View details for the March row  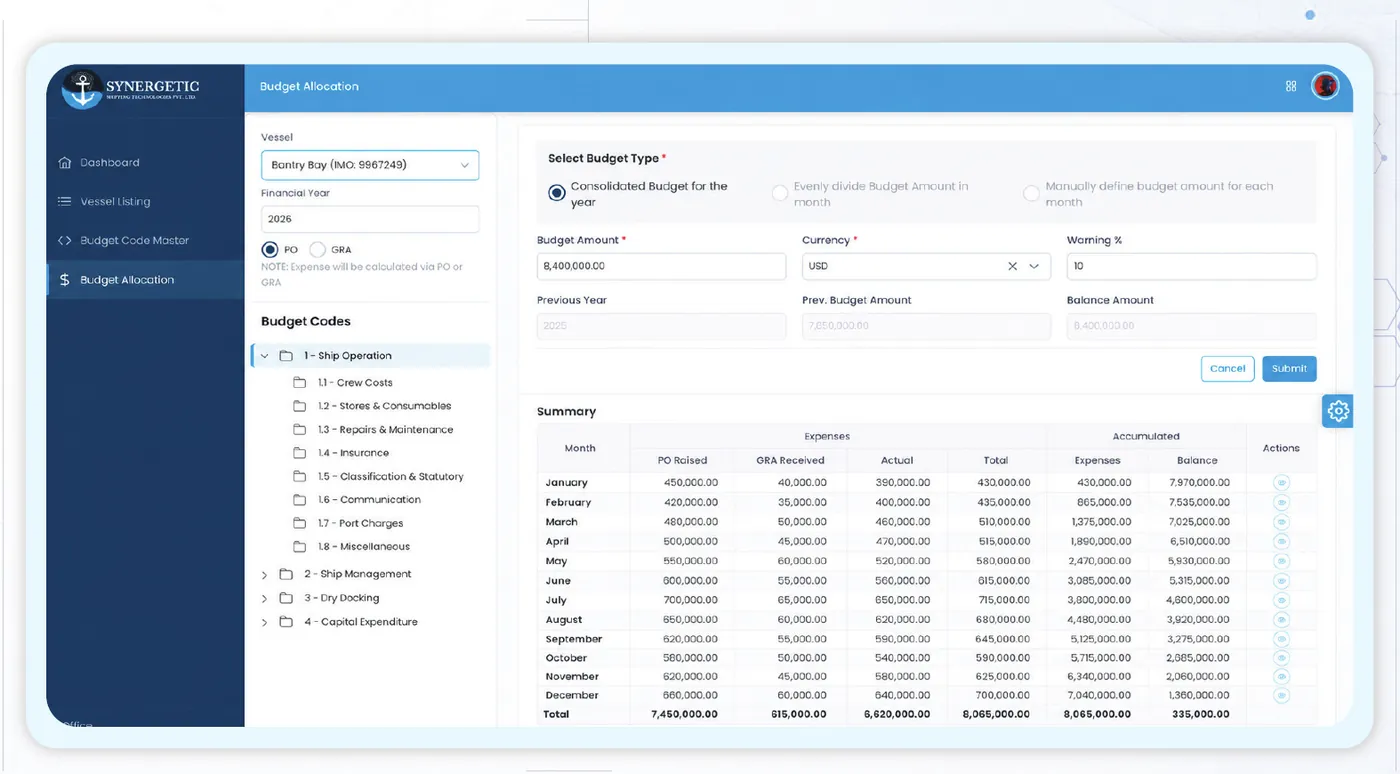pyautogui.click(x=1281, y=522)
